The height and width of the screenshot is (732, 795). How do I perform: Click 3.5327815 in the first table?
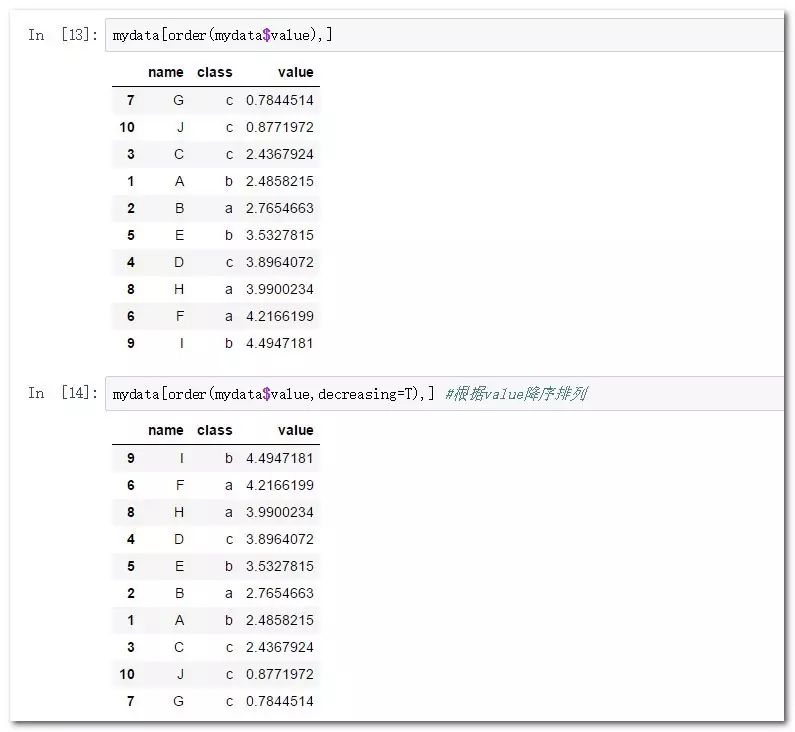coord(280,235)
